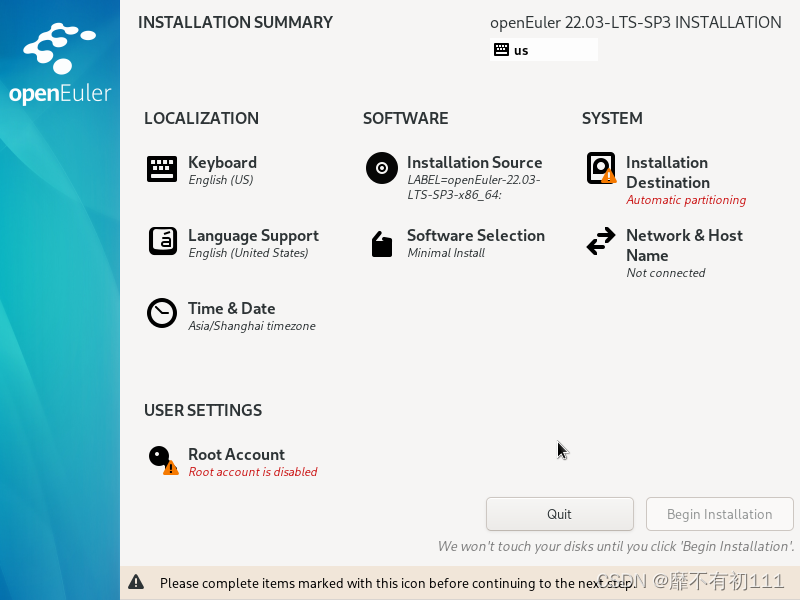This screenshot has height=600, width=800.
Task: Click 'English (United States)' language text
Action: point(248,253)
